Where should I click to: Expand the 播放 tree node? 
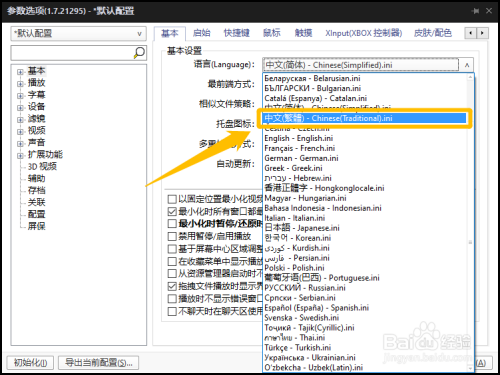coord(20,84)
